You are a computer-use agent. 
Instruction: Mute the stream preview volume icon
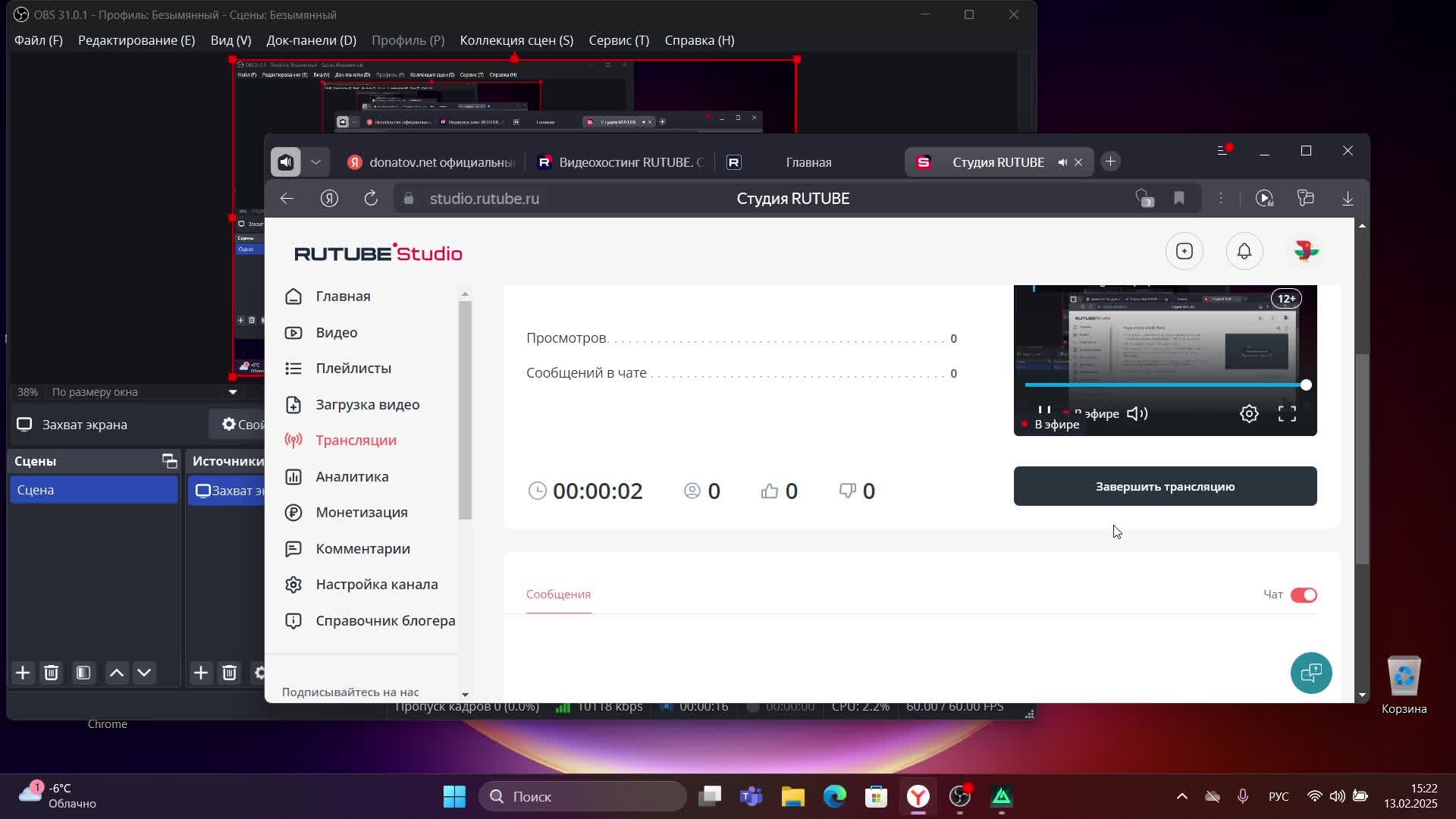pos(1137,414)
